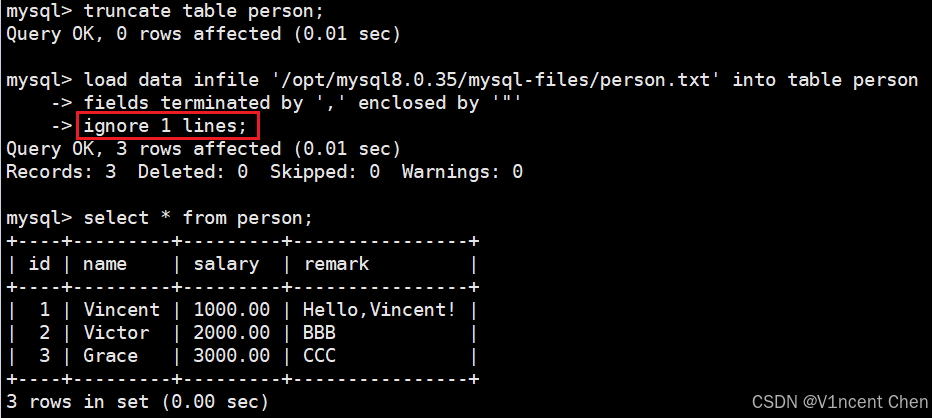Click the 'id' column header
The width and height of the screenshot is (933, 418).
point(39,264)
